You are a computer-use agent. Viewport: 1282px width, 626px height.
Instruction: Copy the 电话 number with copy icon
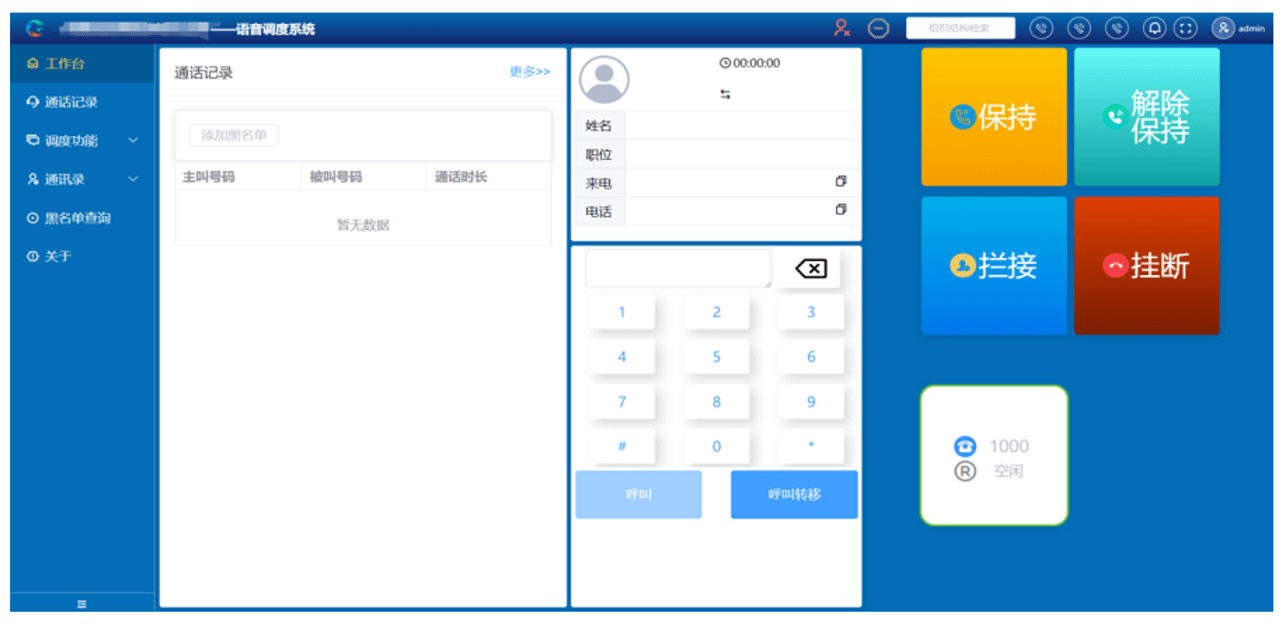click(840, 210)
